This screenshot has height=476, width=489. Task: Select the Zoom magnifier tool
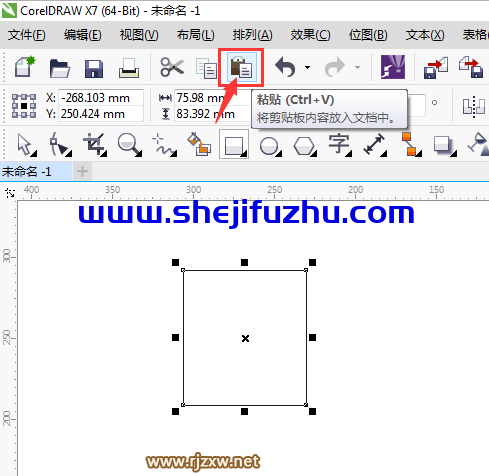coord(130,144)
